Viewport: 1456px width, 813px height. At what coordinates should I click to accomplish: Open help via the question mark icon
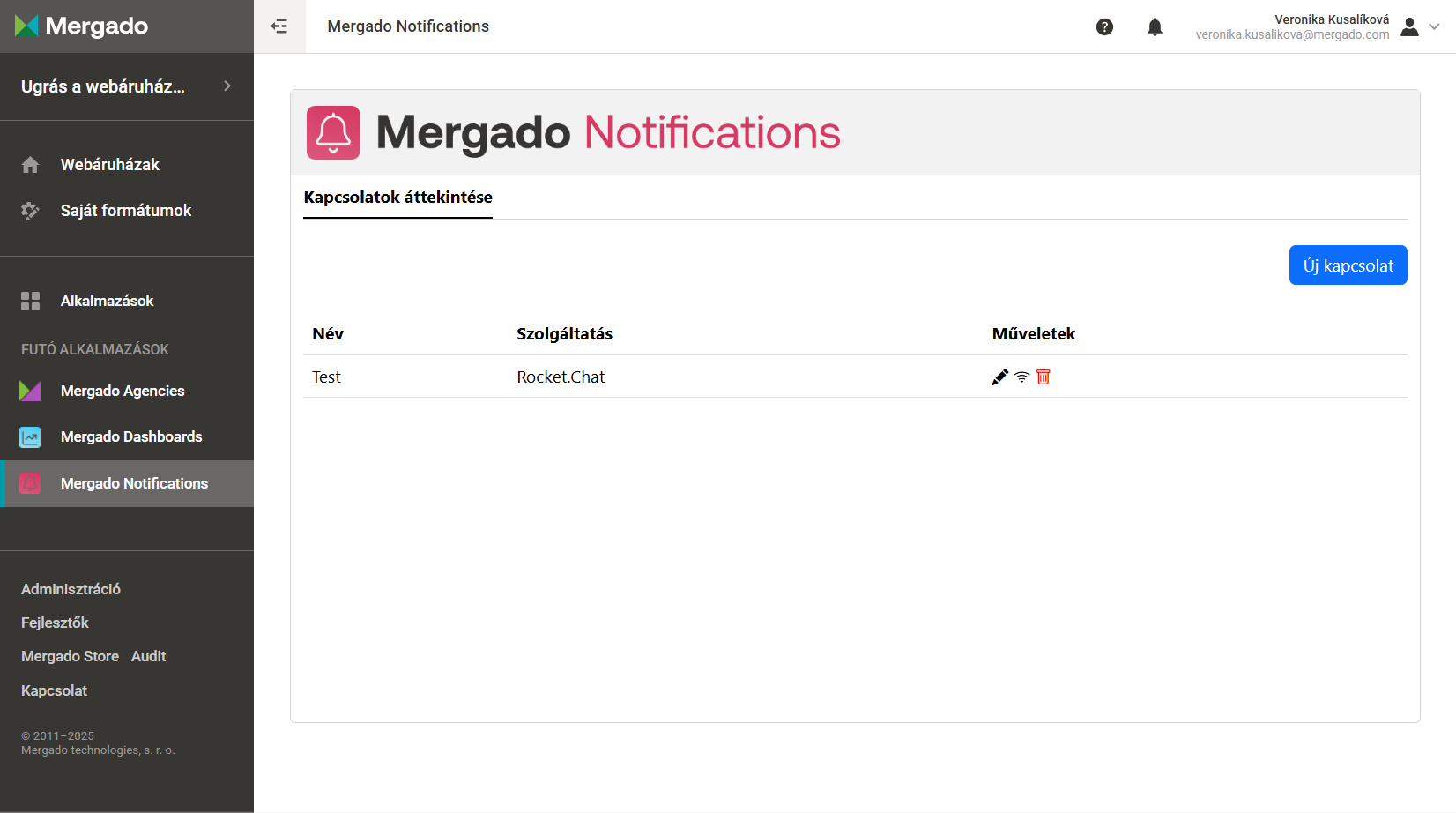point(1104,27)
